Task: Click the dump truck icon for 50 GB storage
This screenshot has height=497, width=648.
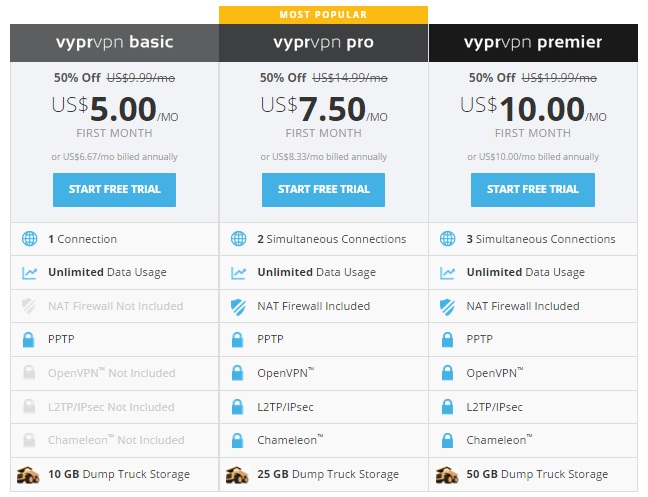Action: 447,475
